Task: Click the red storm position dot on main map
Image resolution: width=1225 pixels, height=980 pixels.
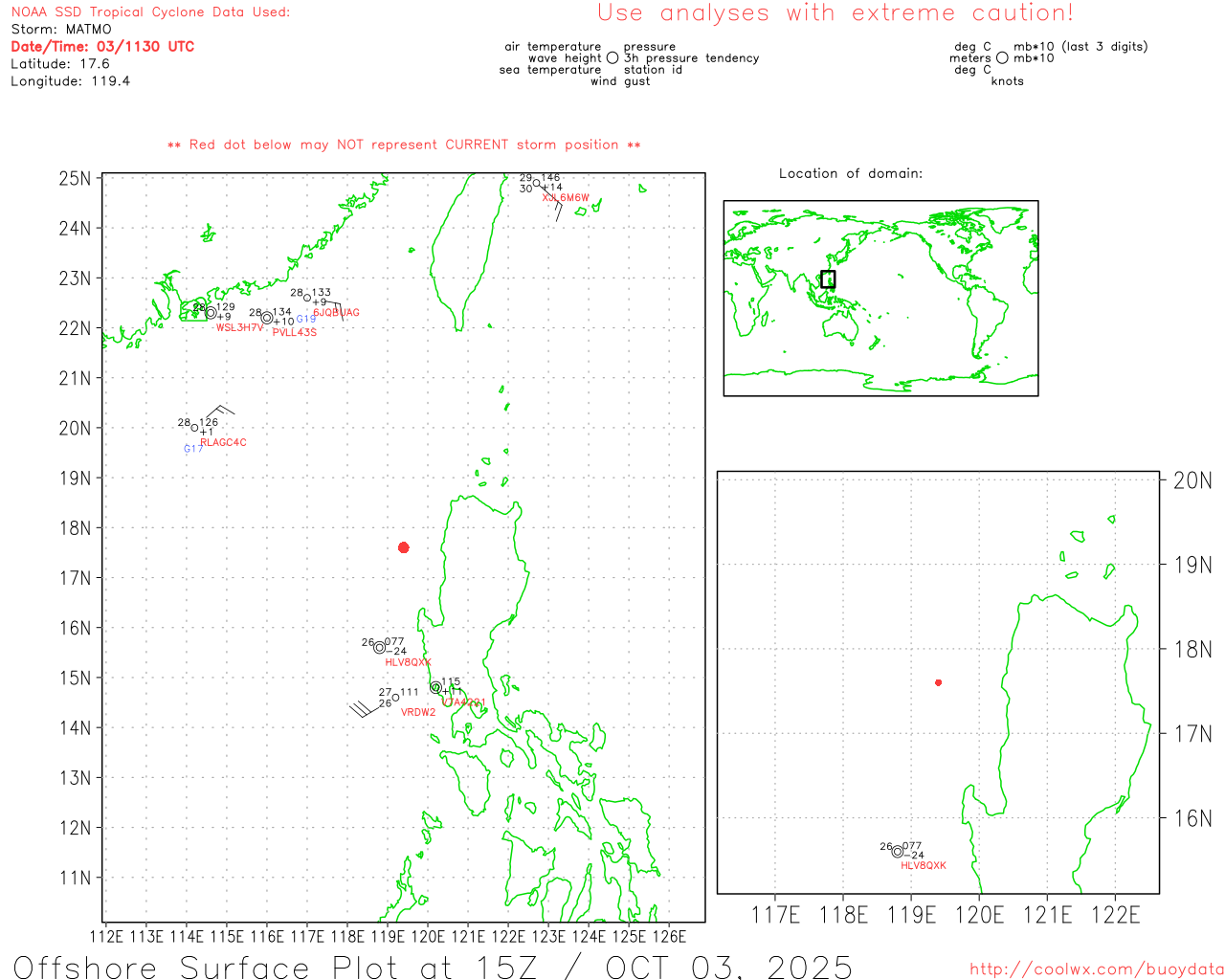Action: (x=404, y=547)
